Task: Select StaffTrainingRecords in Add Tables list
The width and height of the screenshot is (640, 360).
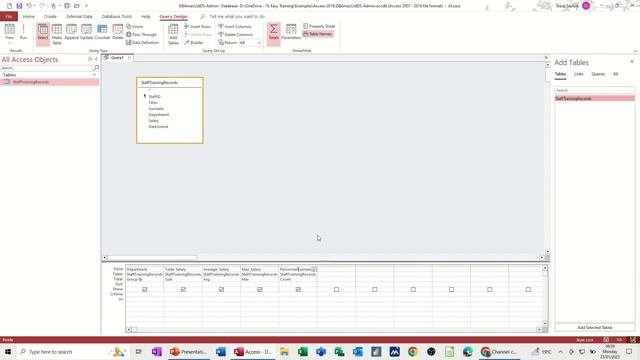Action: click(594, 98)
